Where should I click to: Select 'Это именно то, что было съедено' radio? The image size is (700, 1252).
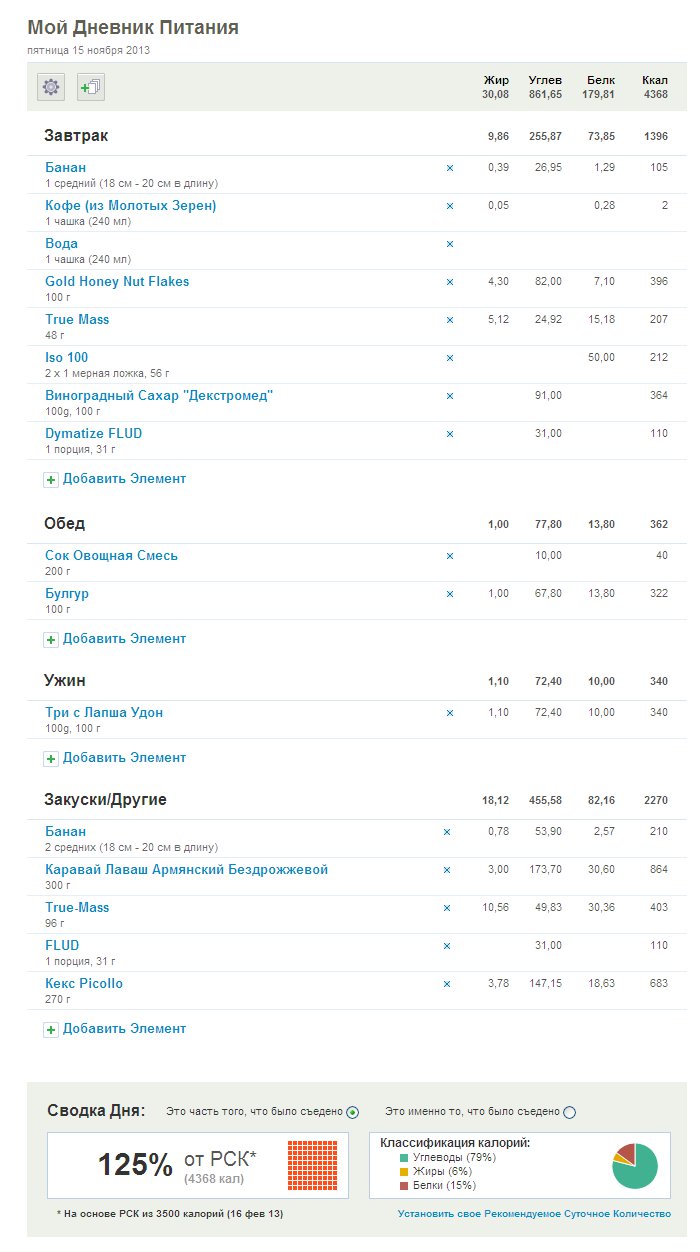570,1112
